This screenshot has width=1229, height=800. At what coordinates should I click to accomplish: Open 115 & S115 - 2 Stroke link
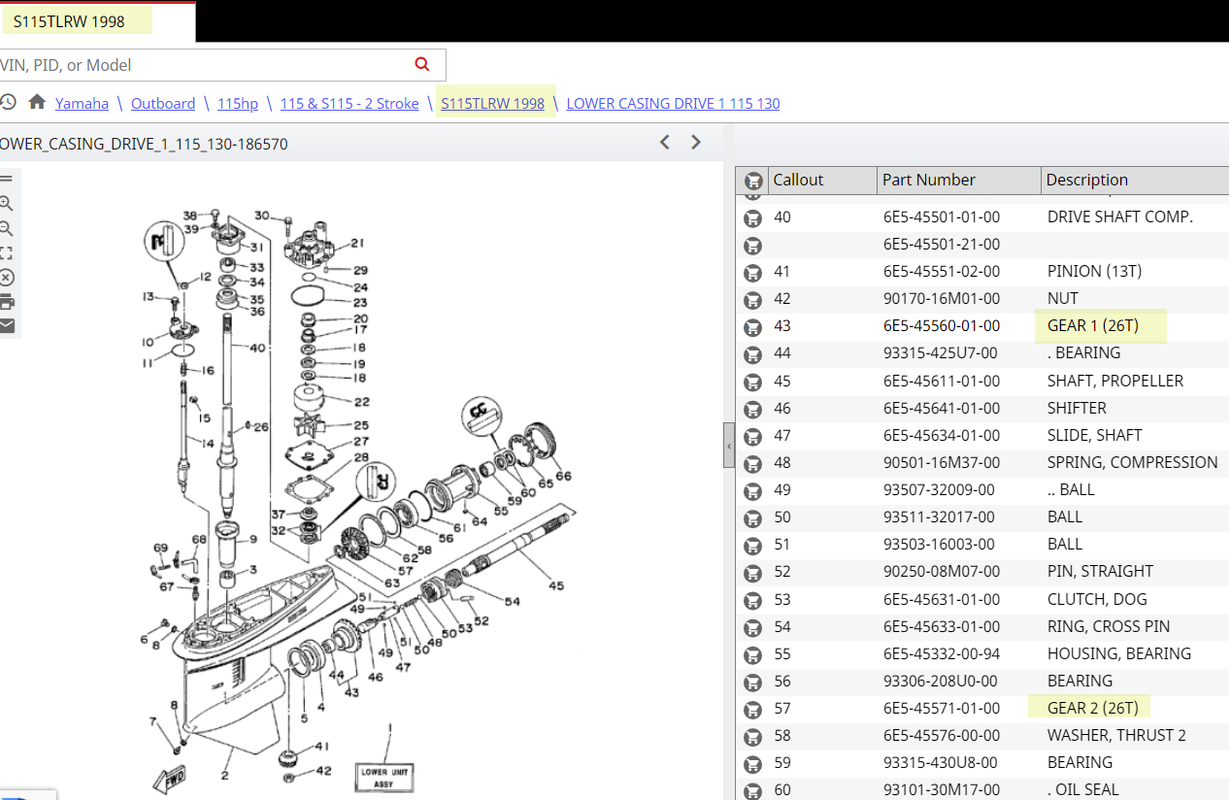coord(349,103)
